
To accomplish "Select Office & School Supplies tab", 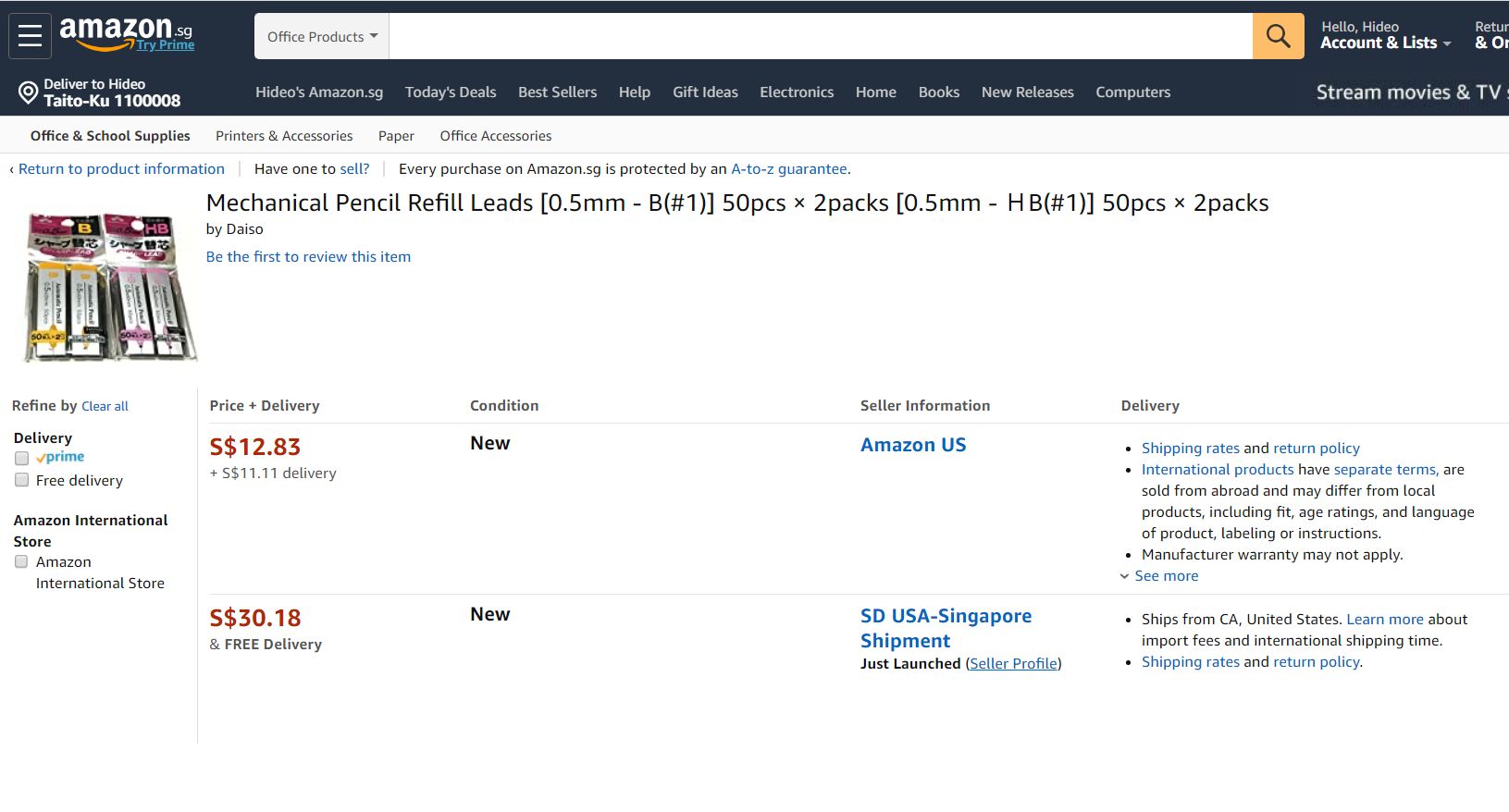I will pos(110,136).
